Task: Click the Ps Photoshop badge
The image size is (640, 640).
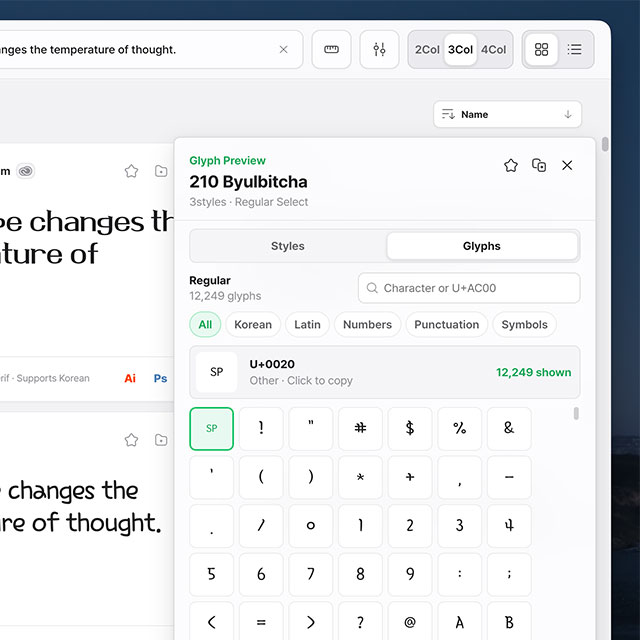Action: (160, 378)
